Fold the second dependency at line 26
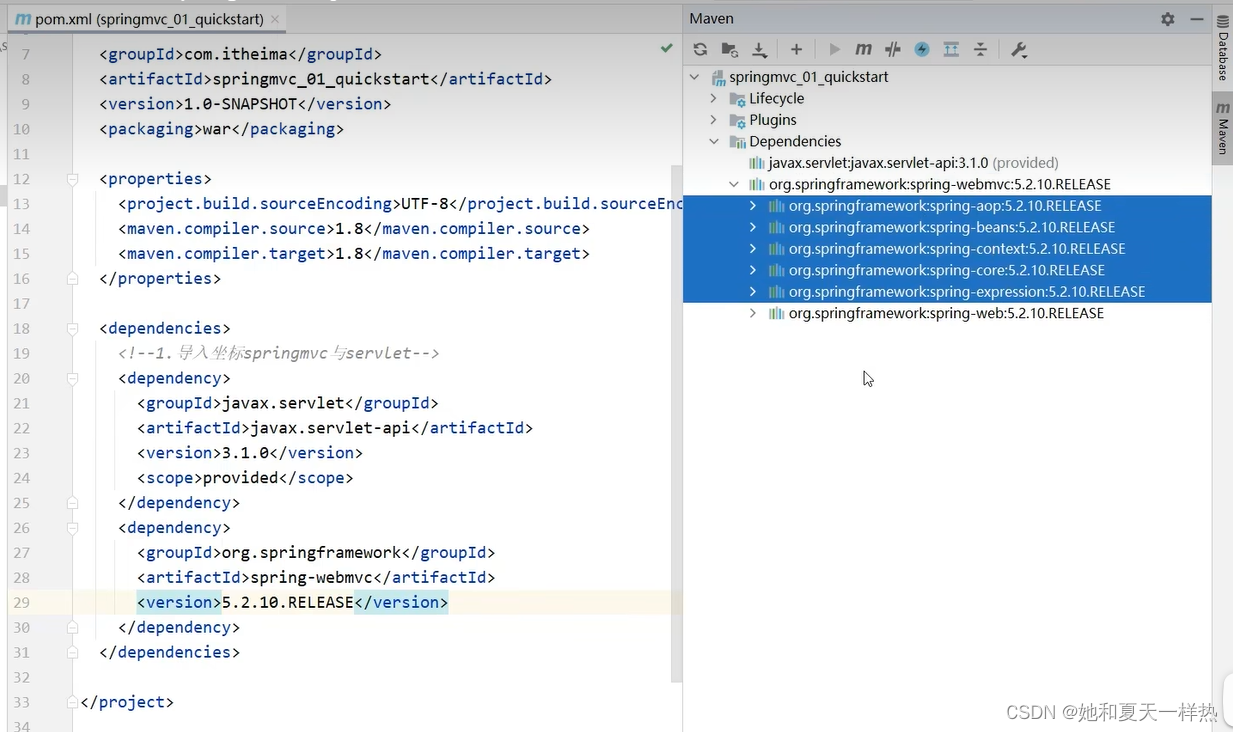Viewport: 1233px width, 732px height. pos(72,528)
